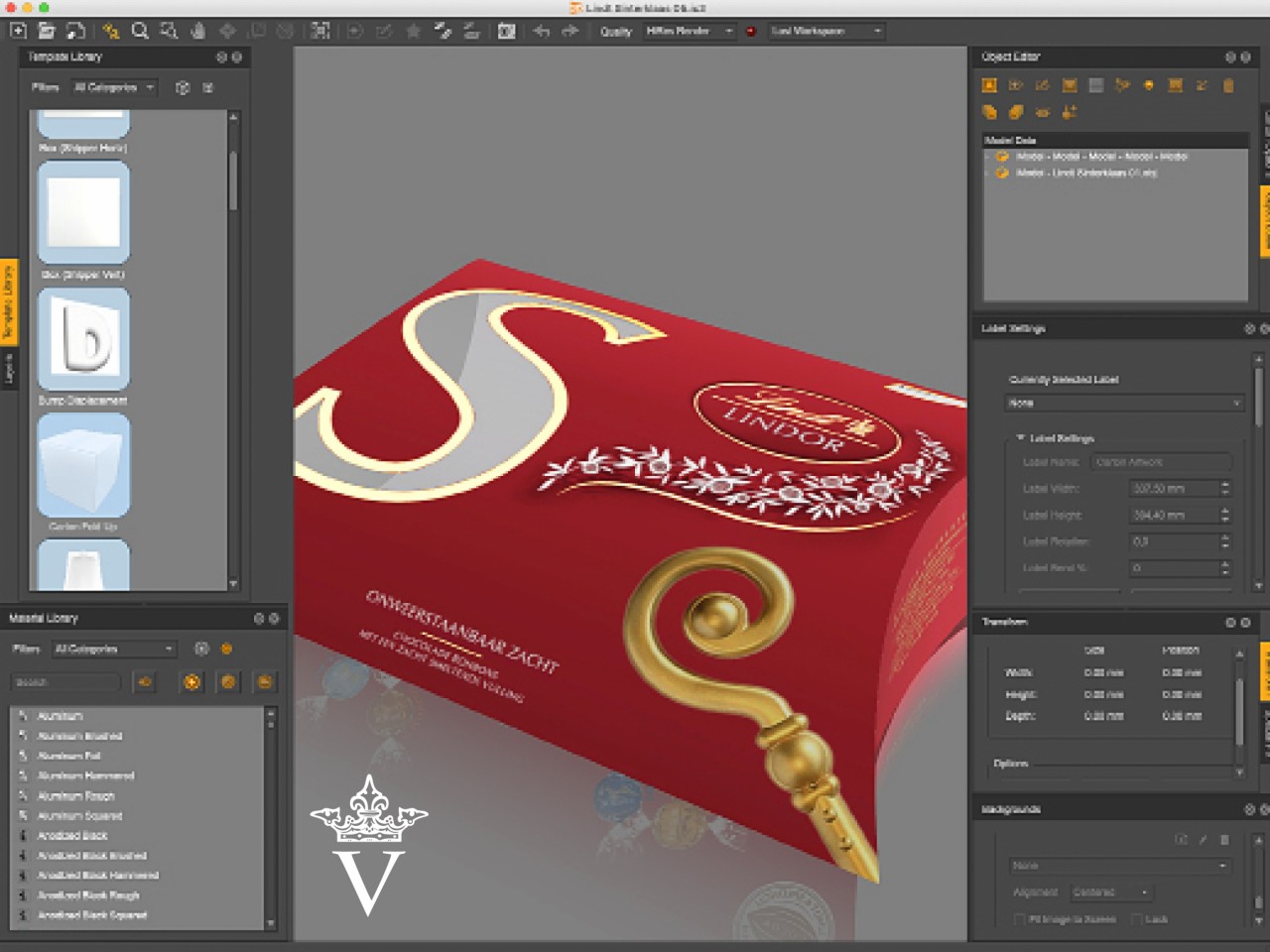Click the gray square icon in Object Editor
Viewport: 1270px width, 952px height.
(1095, 86)
